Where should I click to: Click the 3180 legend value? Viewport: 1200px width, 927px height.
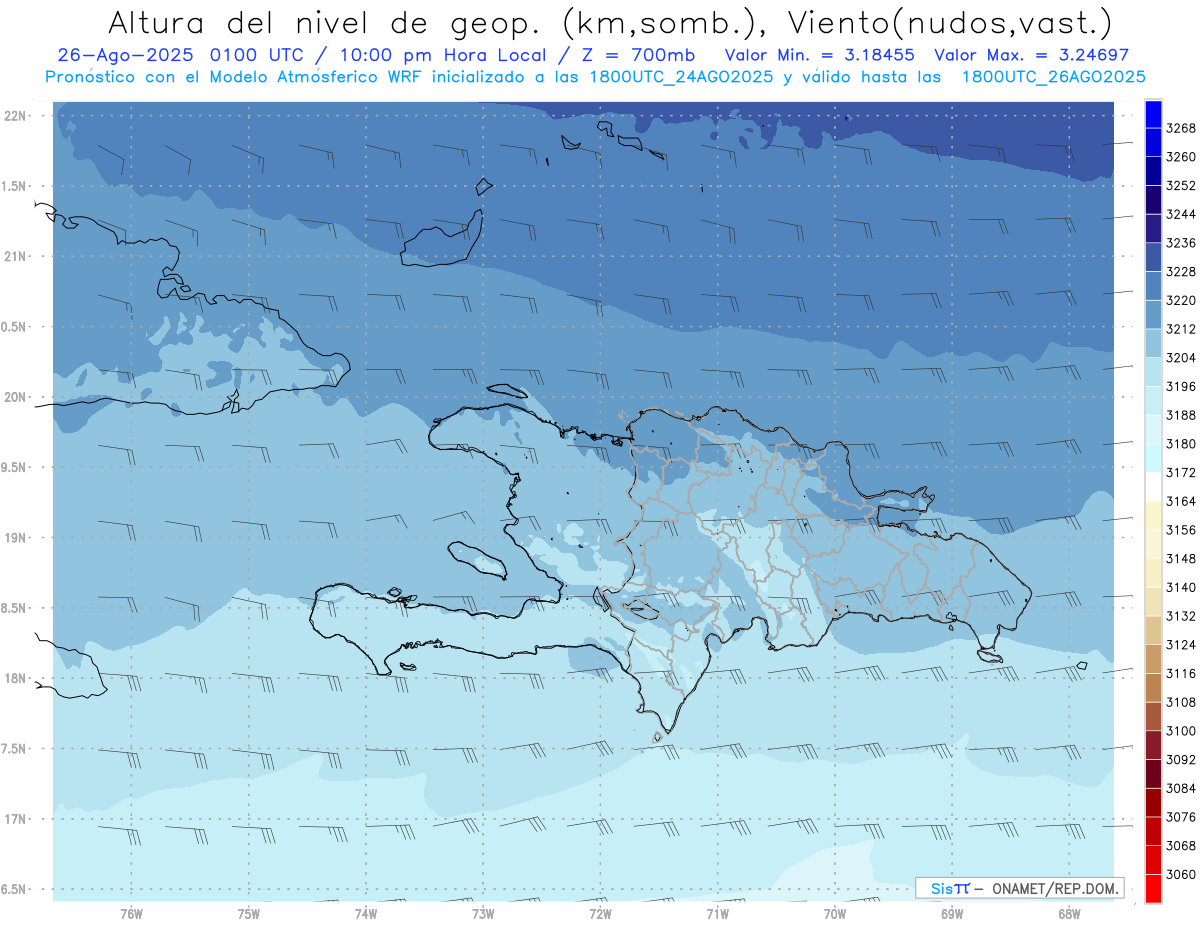click(x=1181, y=444)
